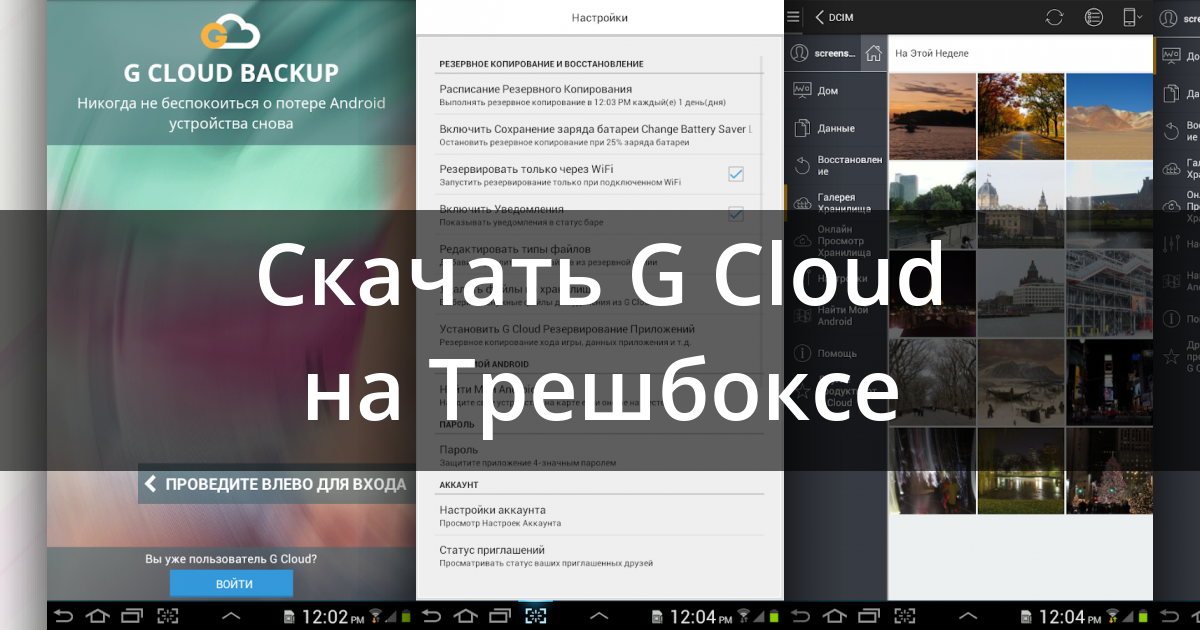Open Онлайн Просмотр Хранилища in the sidebar
Screen dimensions: 1200x630
(836, 241)
